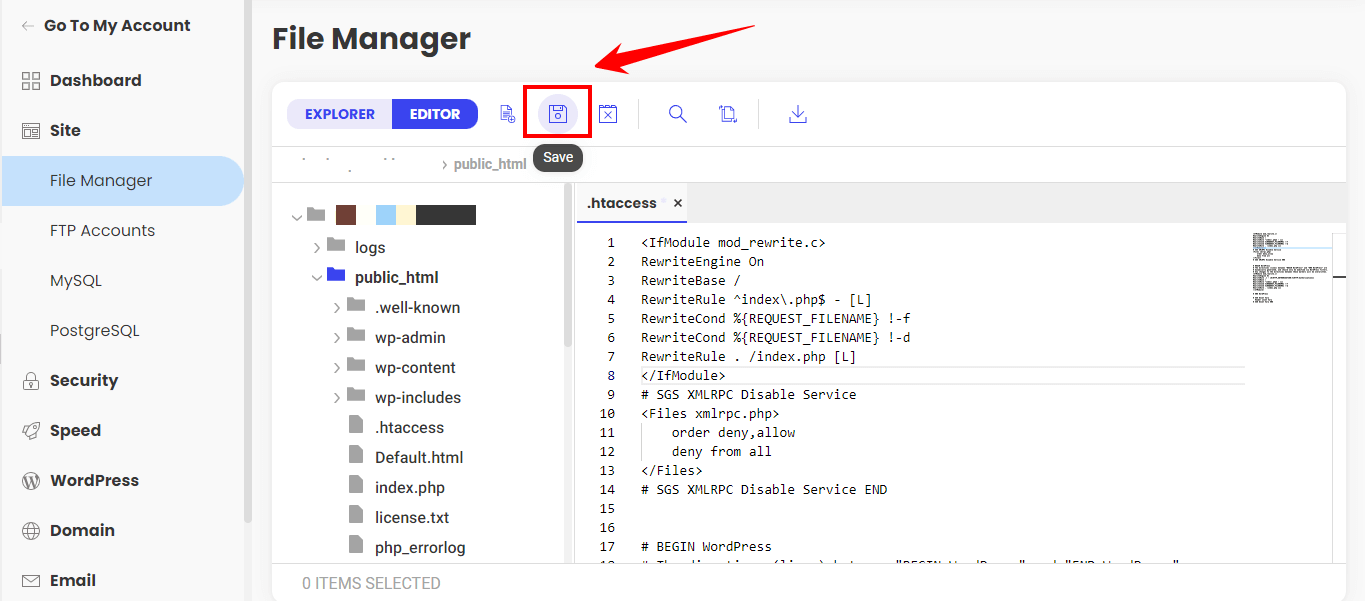
Task: Open search with the magnifier icon
Action: (x=678, y=114)
